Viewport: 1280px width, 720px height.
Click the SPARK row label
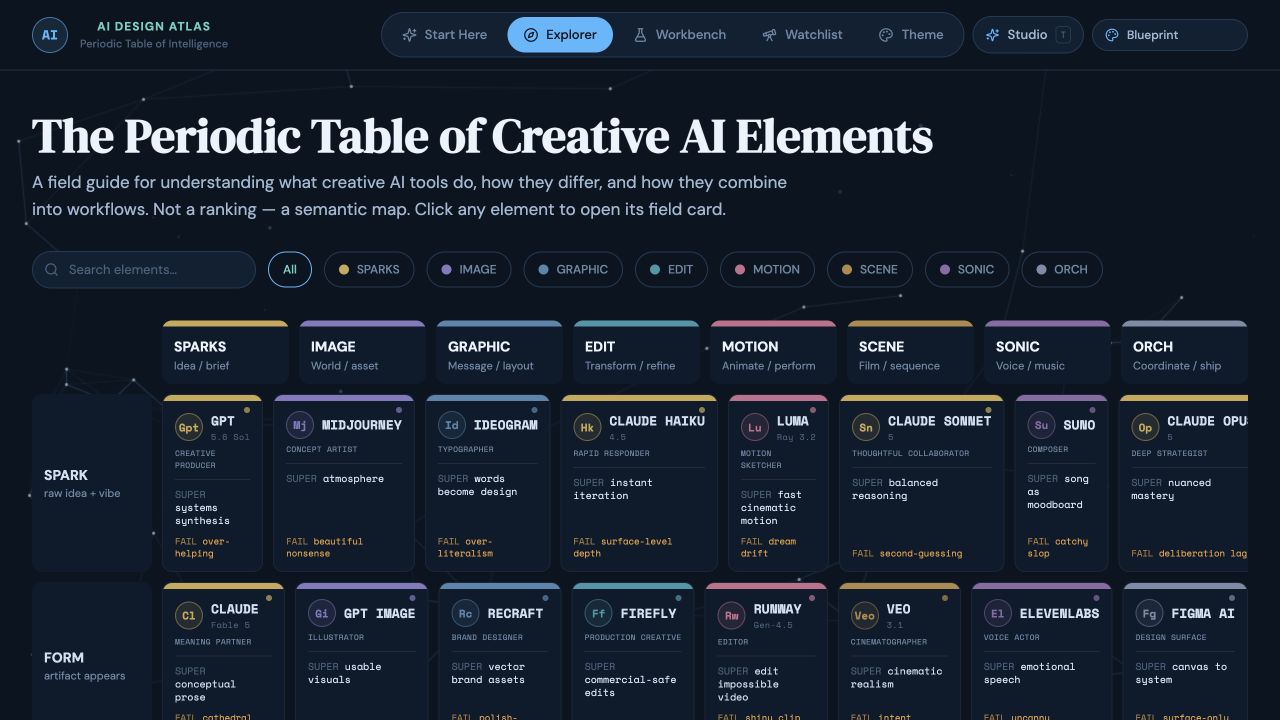[92, 483]
